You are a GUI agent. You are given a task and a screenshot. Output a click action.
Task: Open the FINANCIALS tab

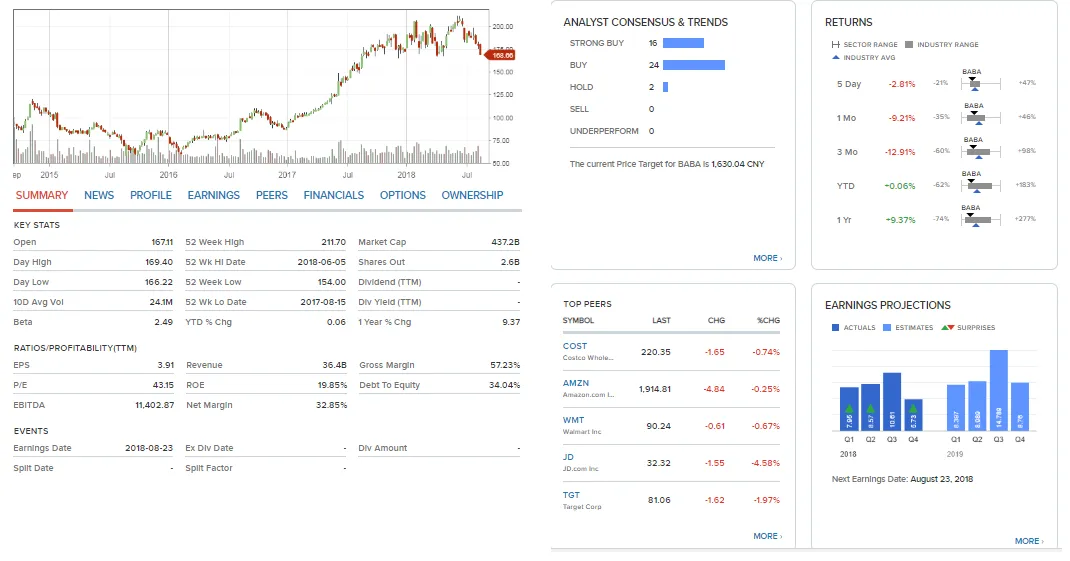pos(334,195)
